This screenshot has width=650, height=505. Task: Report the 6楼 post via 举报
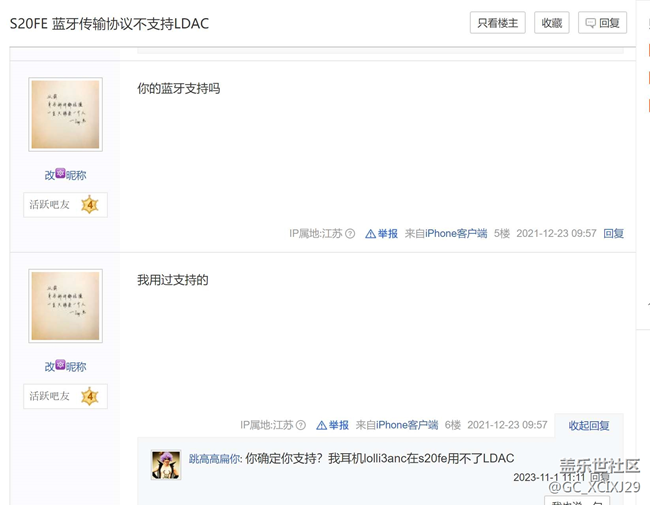tap(332, 425)
